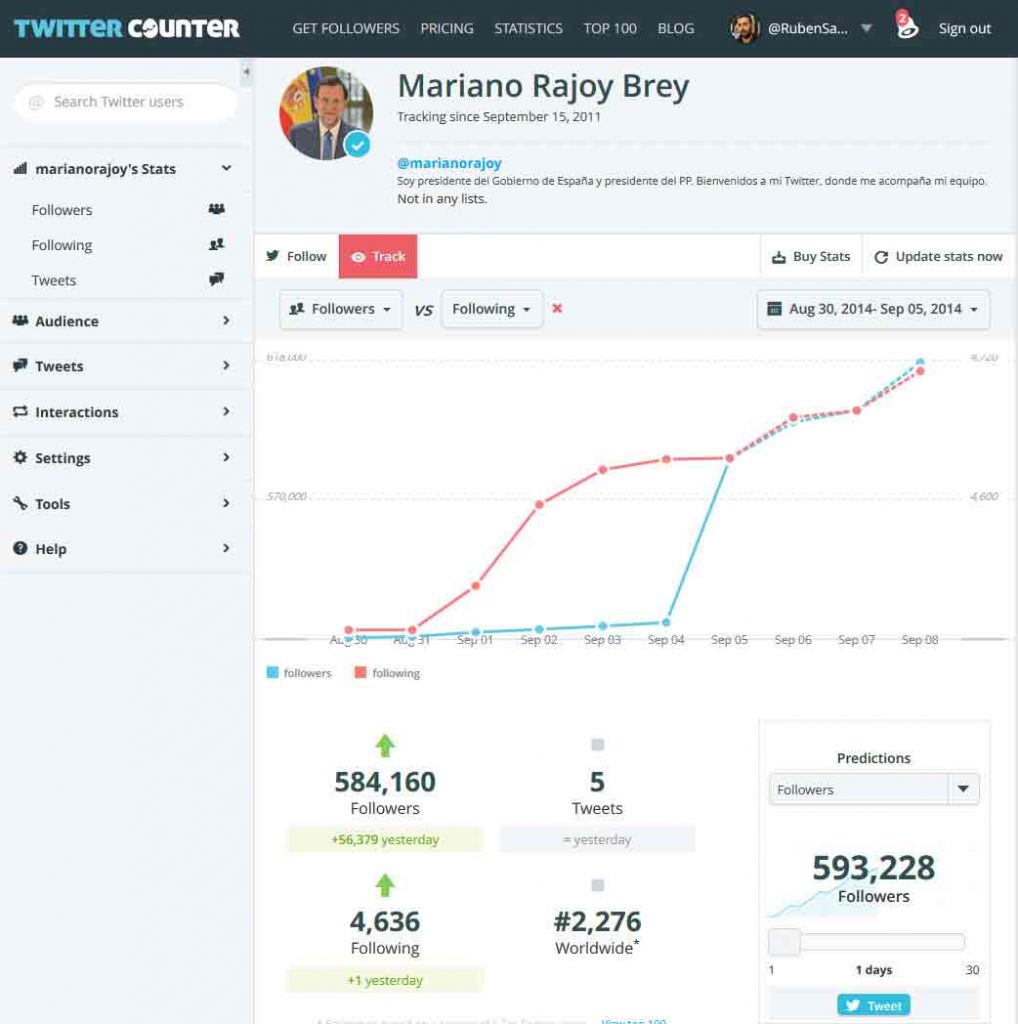Click the RubenSa user avatar in header
The width and height of the screenshot is (1018, 1024).
[x=744, y=28]
